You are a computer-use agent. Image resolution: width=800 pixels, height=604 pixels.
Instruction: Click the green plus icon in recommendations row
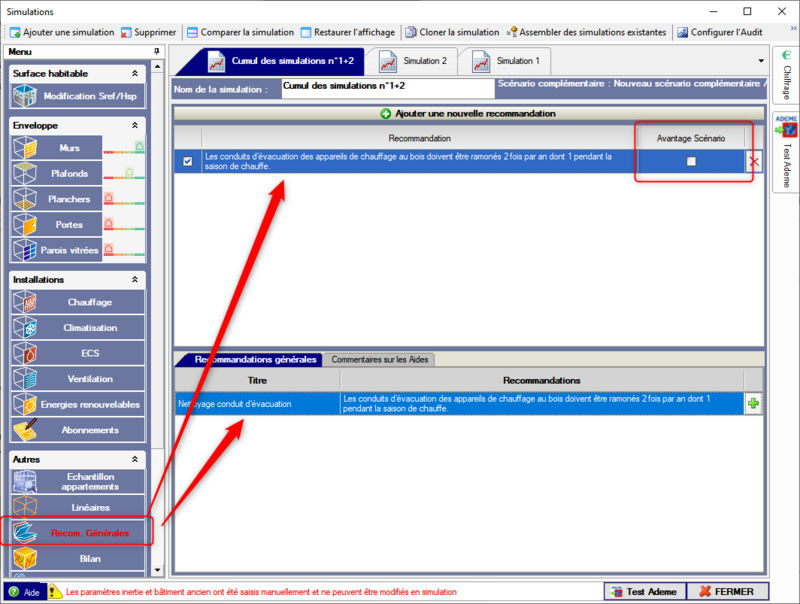coord(752,404)
